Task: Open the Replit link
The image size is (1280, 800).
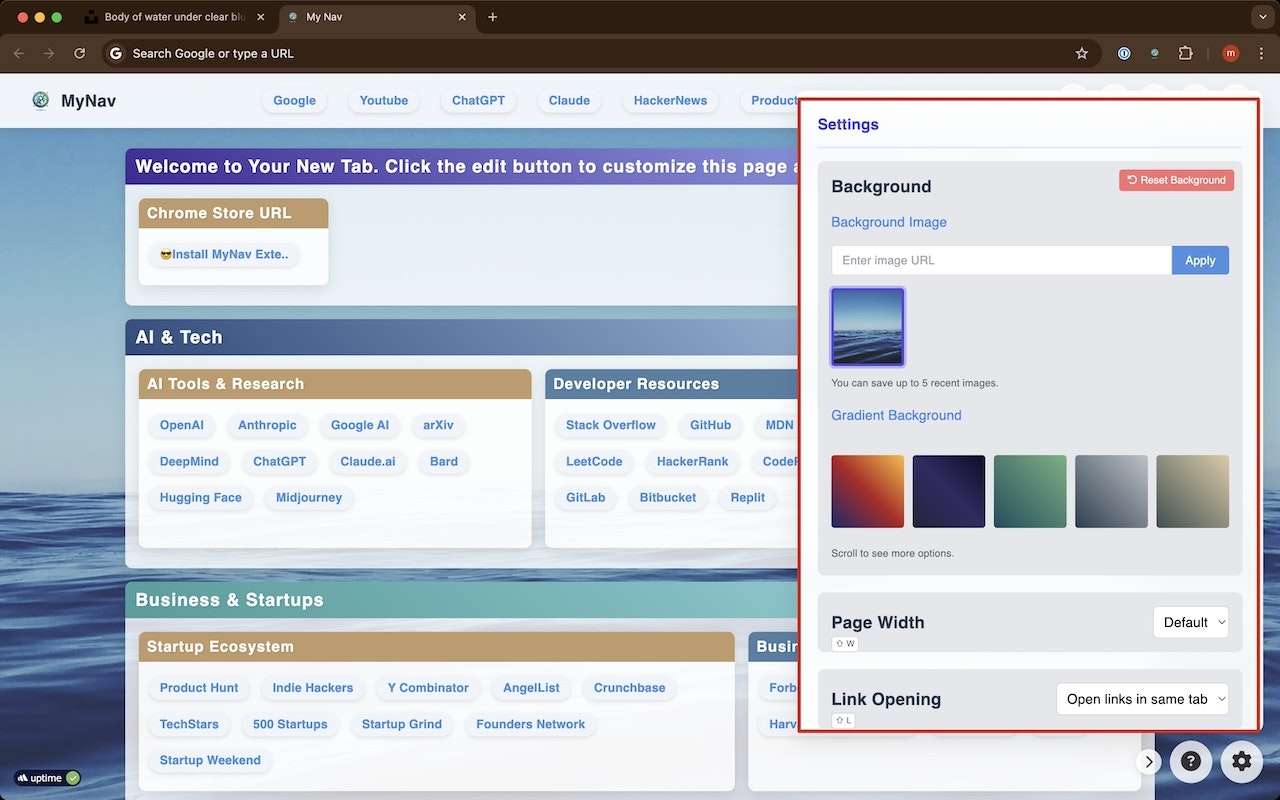Action: tap(748, 497)
